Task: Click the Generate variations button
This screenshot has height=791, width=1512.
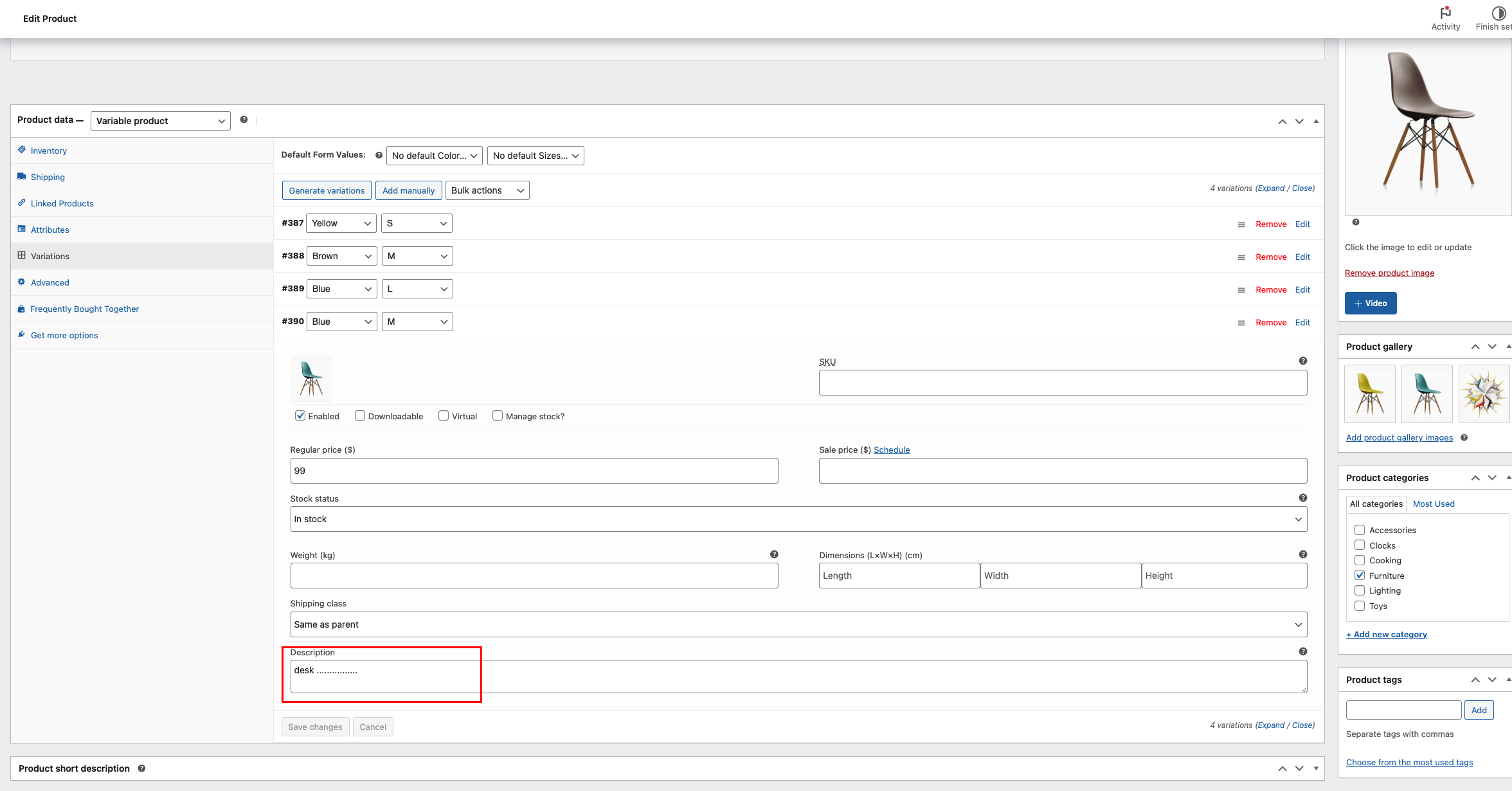Action: coord(327,190)
